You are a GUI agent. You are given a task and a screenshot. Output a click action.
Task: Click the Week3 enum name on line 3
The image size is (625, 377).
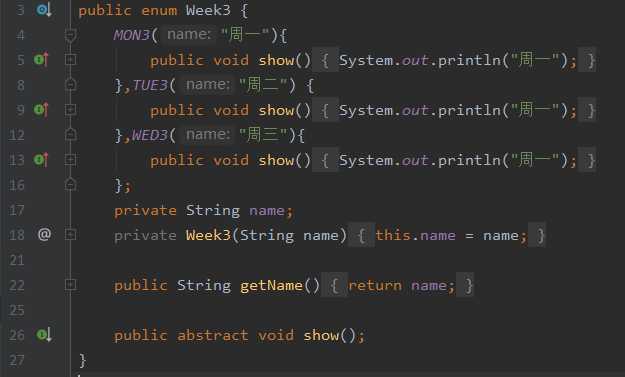[x=208, y=10]
